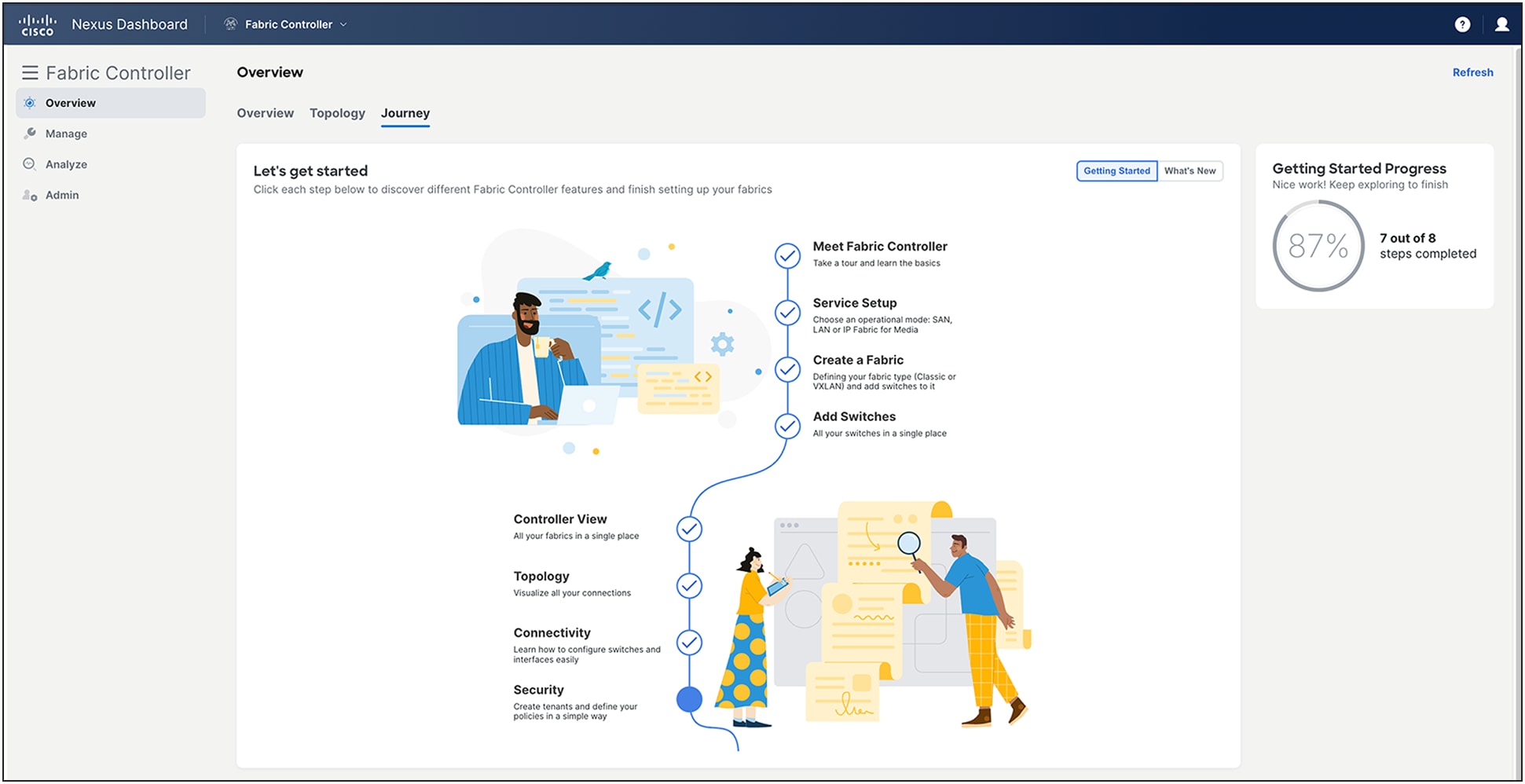The height and width of the screenshot is (784, 1525).
Task: Click the 'Let's get started' heading
Action: click(x=310, y=171)
